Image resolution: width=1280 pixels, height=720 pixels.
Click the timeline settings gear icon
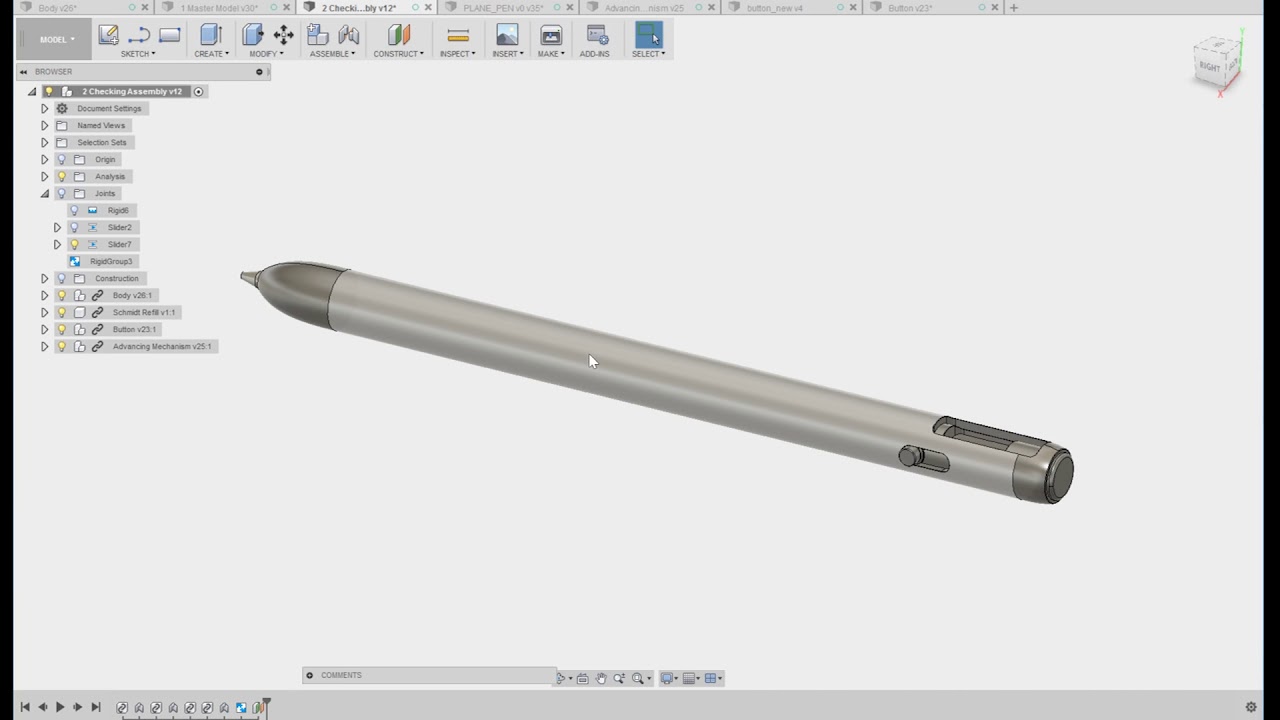1251,707
